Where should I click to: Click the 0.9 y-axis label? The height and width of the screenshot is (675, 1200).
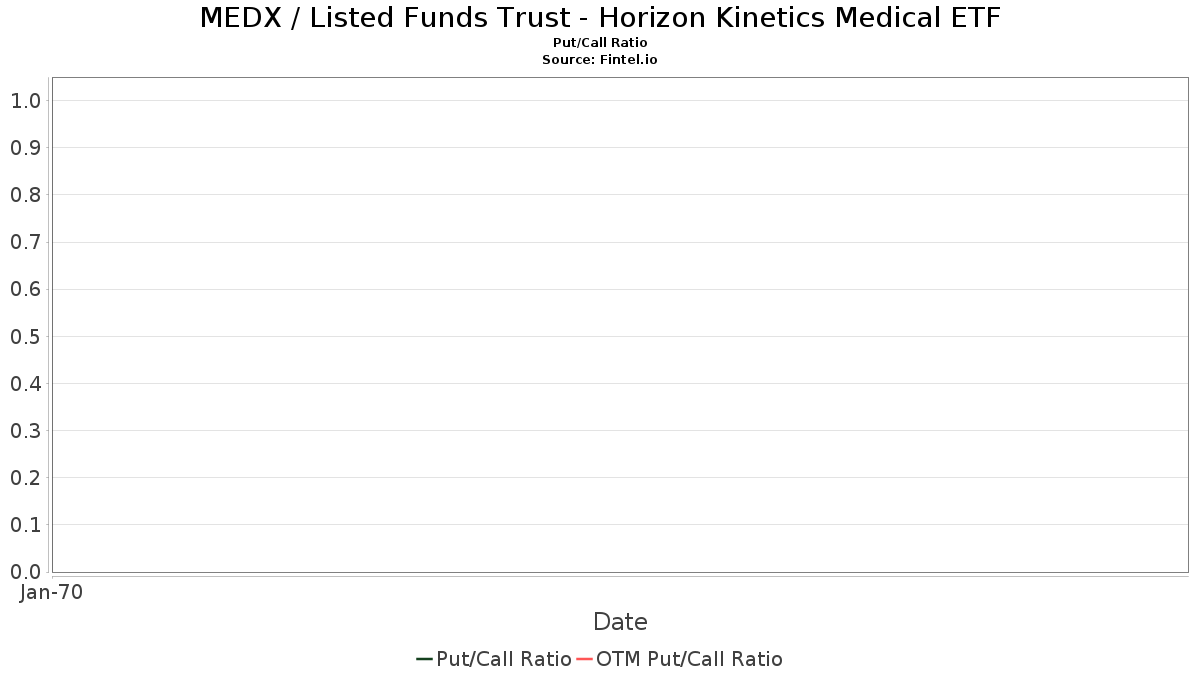click(x=25, y=147)
